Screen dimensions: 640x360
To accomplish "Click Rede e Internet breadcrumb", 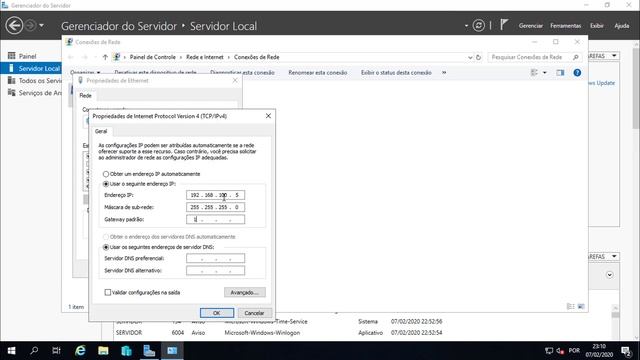I will coord(205,57).
